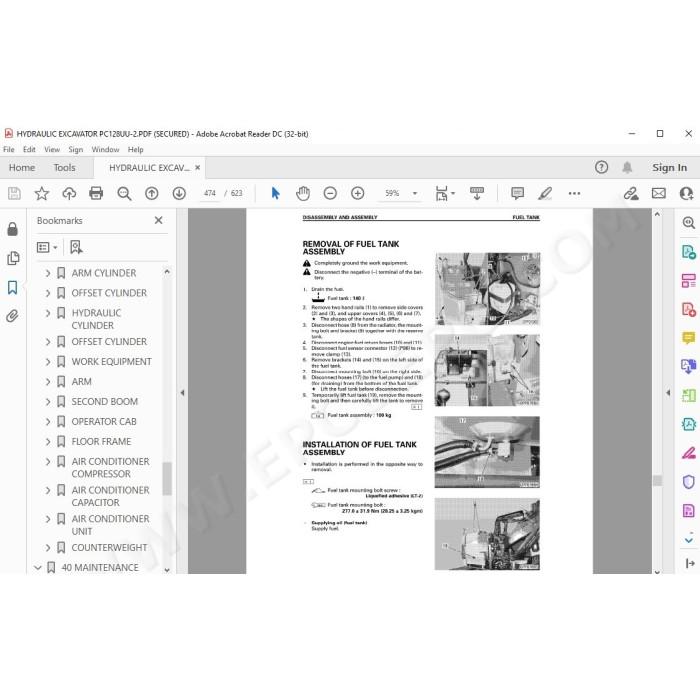This screenshot has width=700, height=700.
Task: Click the Save file icon
Action: point(14,193)
